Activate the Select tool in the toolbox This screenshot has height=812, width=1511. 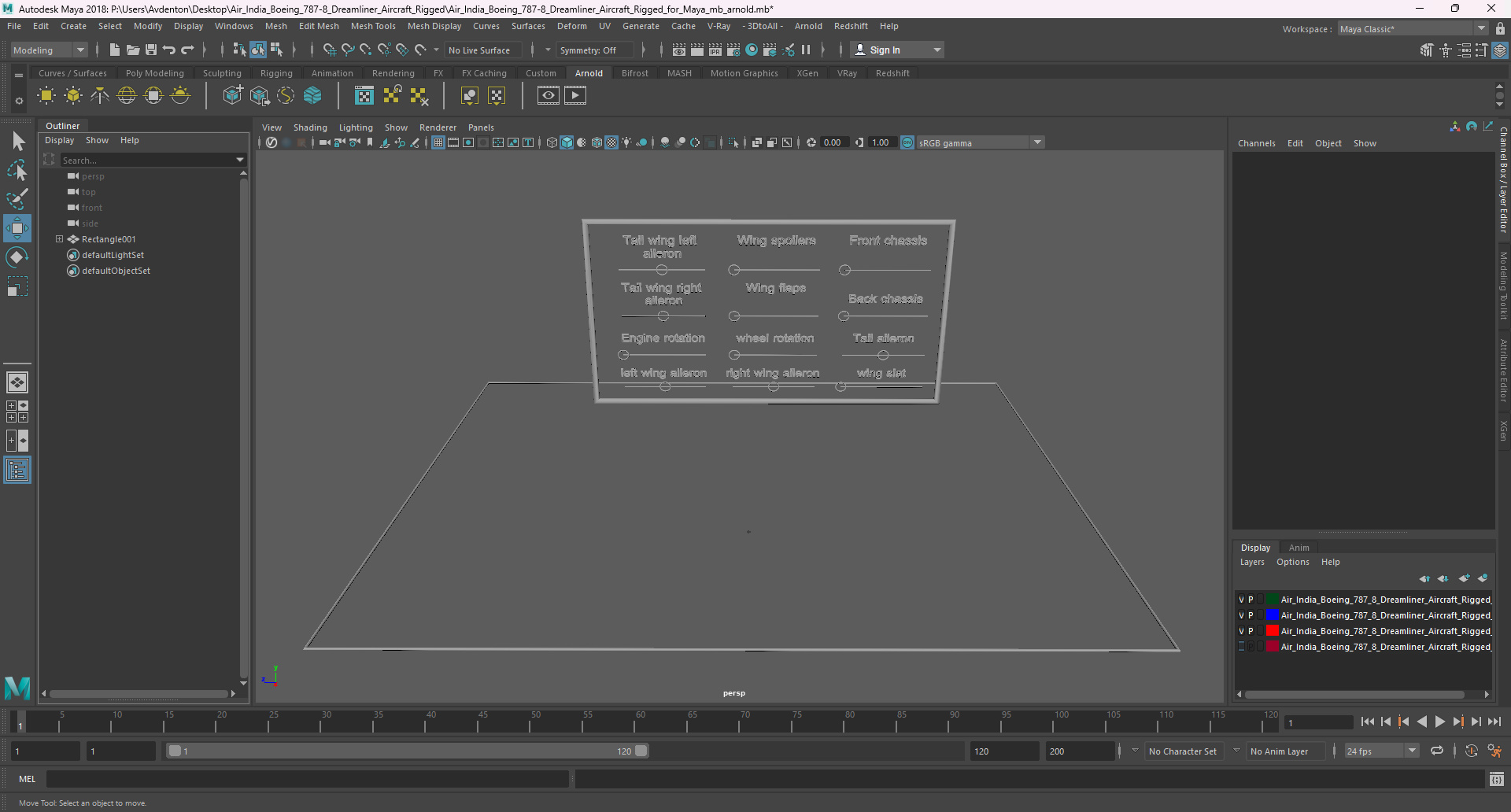(x=17, y=142)
